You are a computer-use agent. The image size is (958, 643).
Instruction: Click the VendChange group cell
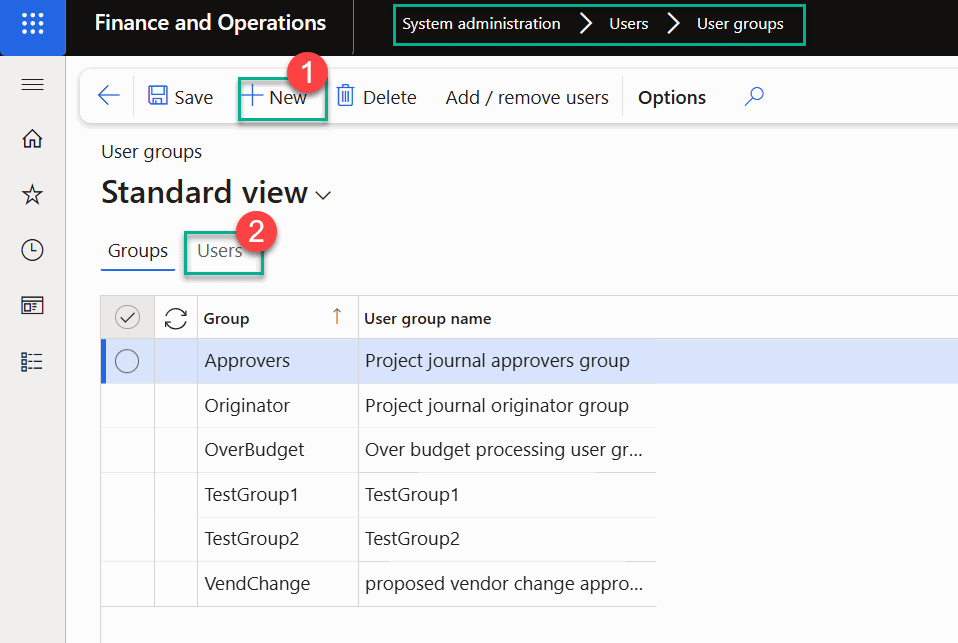click(277, 584)
